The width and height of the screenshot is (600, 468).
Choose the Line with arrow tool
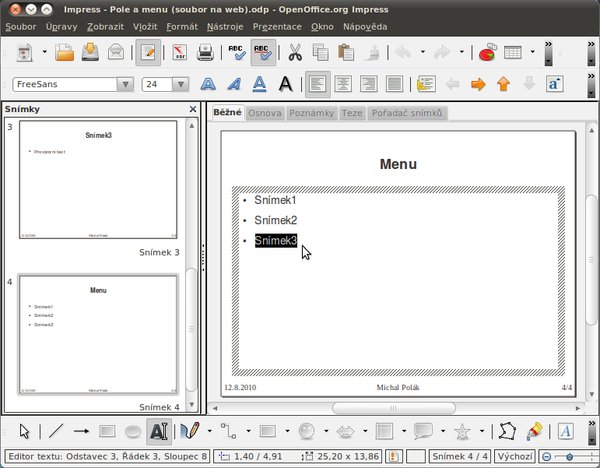tap(81, 431)
